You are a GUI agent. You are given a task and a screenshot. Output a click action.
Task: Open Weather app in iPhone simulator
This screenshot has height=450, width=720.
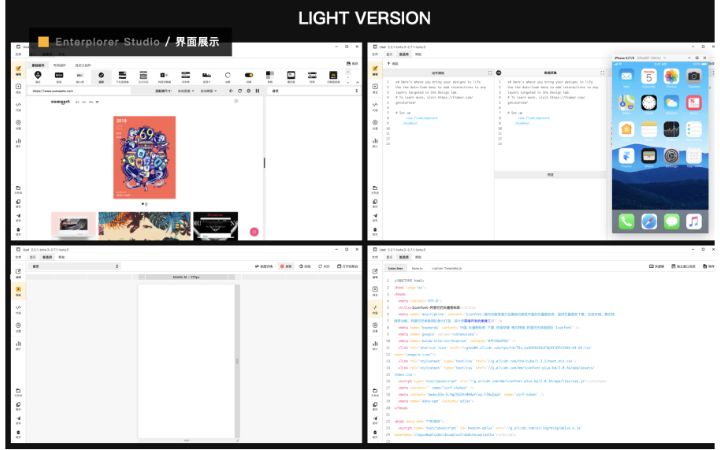coord(671,103)
